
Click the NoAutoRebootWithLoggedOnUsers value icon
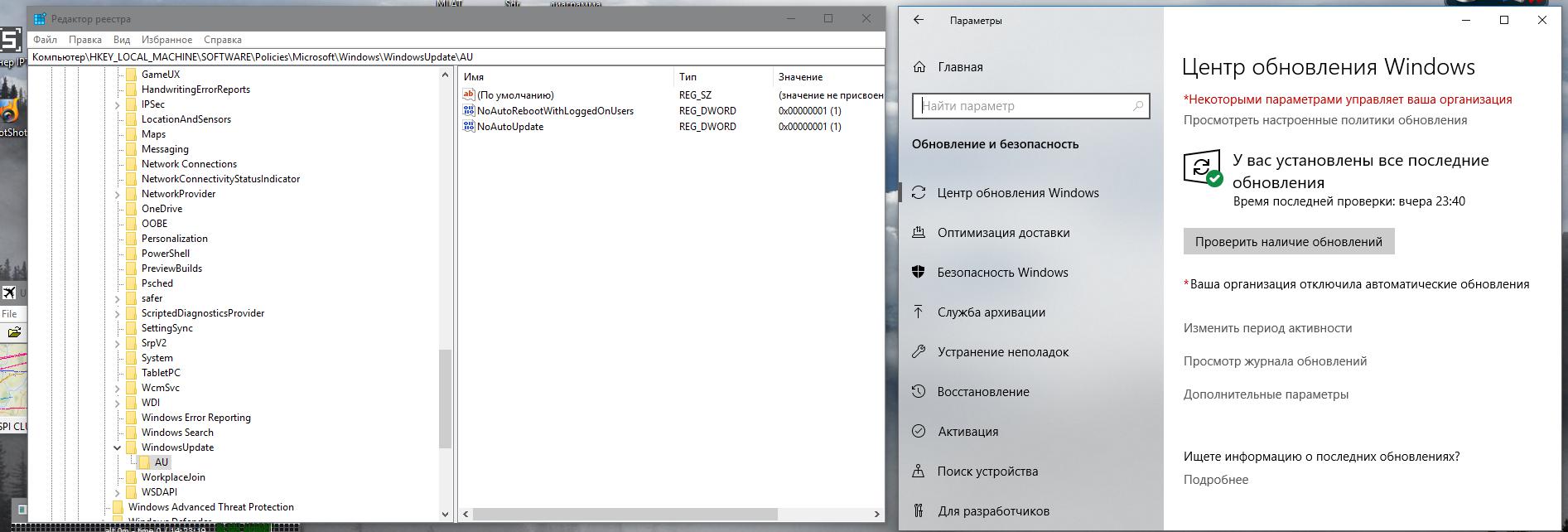coord(469,110)
